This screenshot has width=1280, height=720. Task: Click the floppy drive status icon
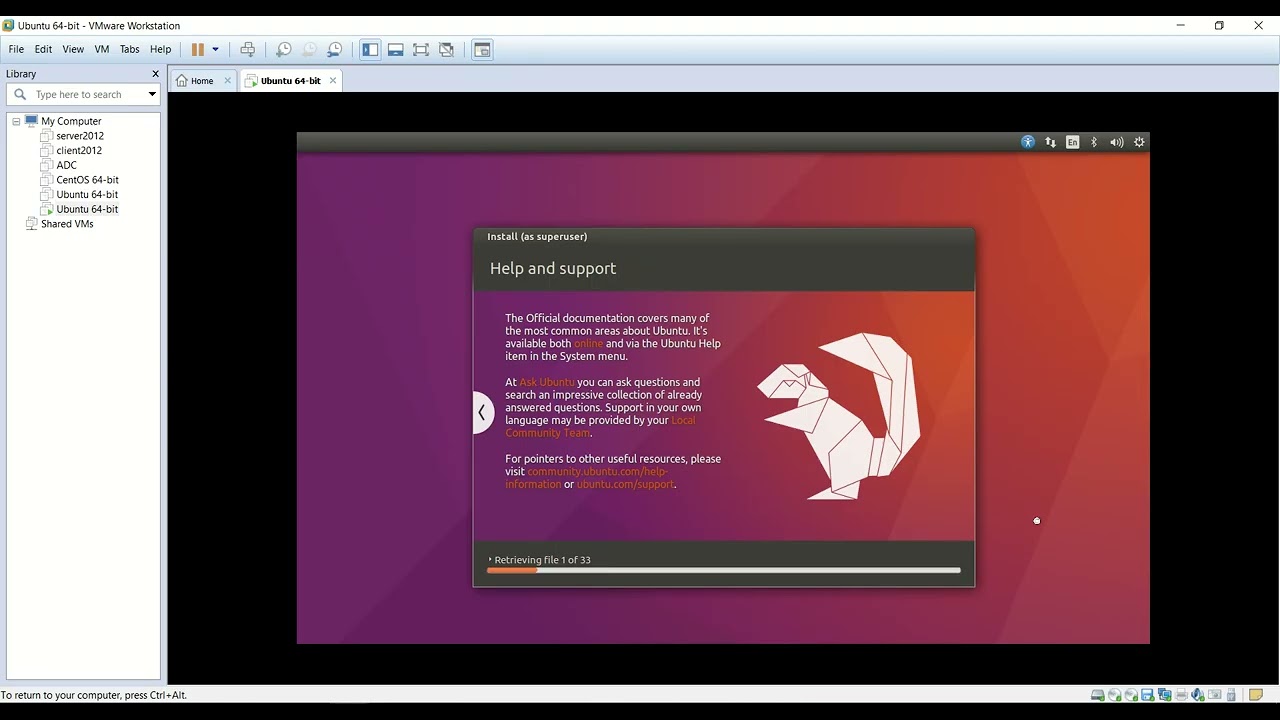tap(1147, 695)
